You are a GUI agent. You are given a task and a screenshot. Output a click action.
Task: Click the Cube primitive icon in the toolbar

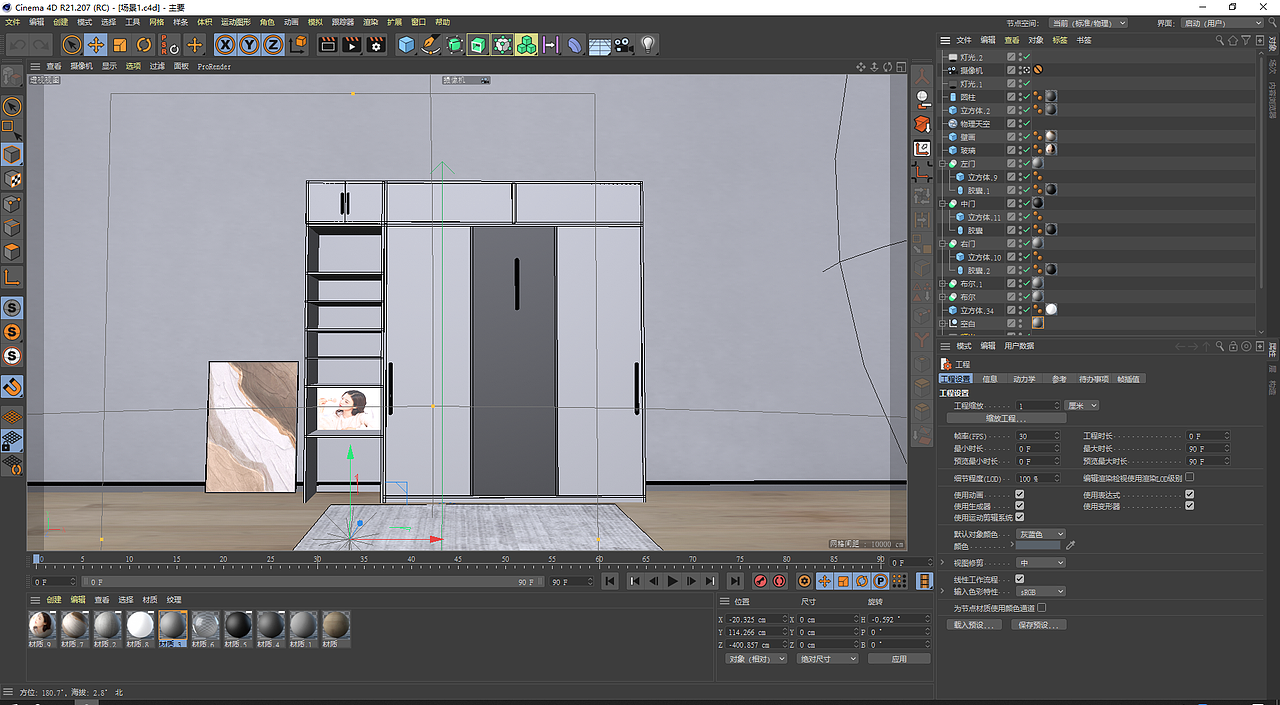[x=405, y=45]
